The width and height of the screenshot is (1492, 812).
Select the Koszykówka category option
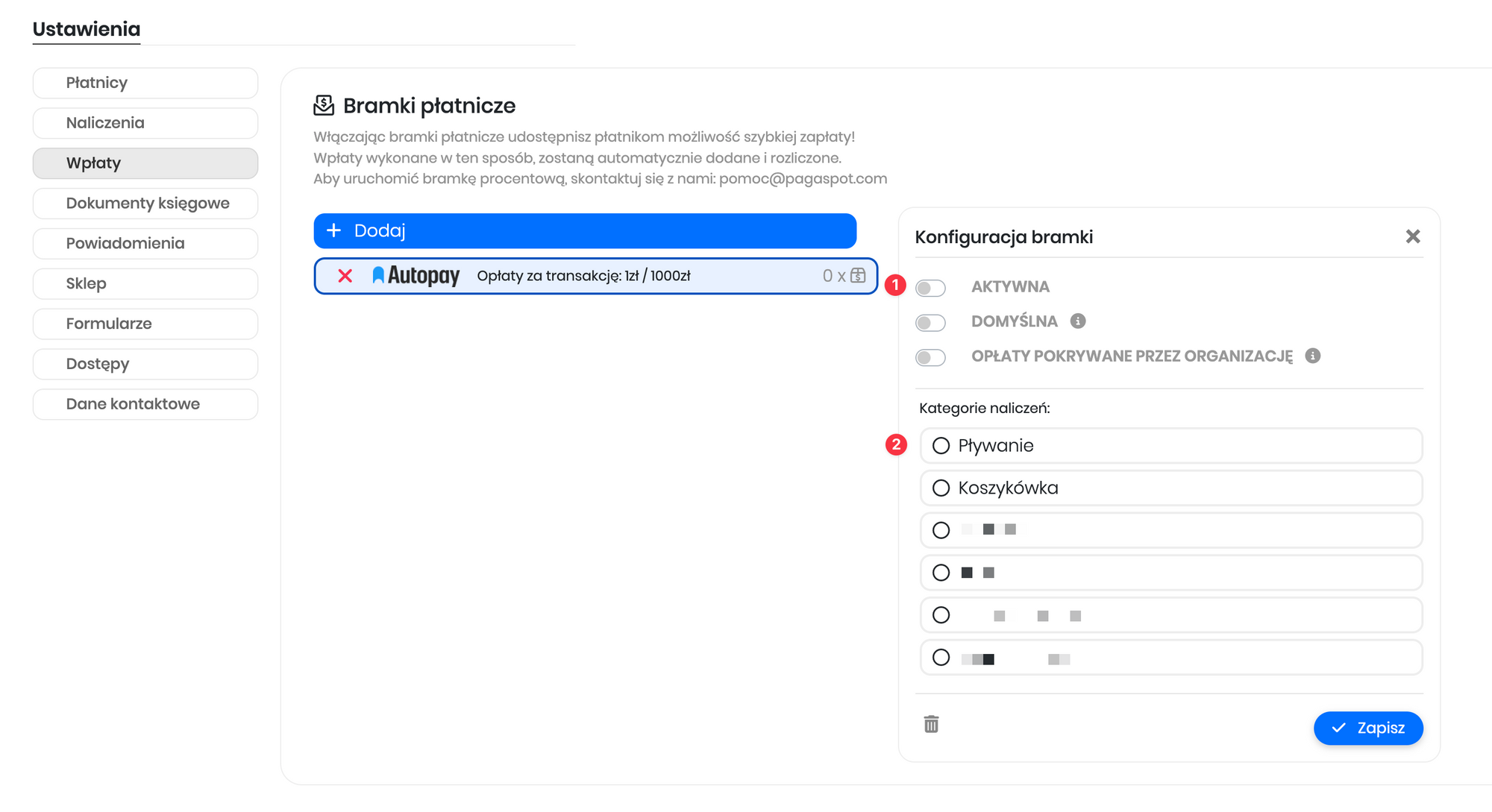click(x=941, y=488)
